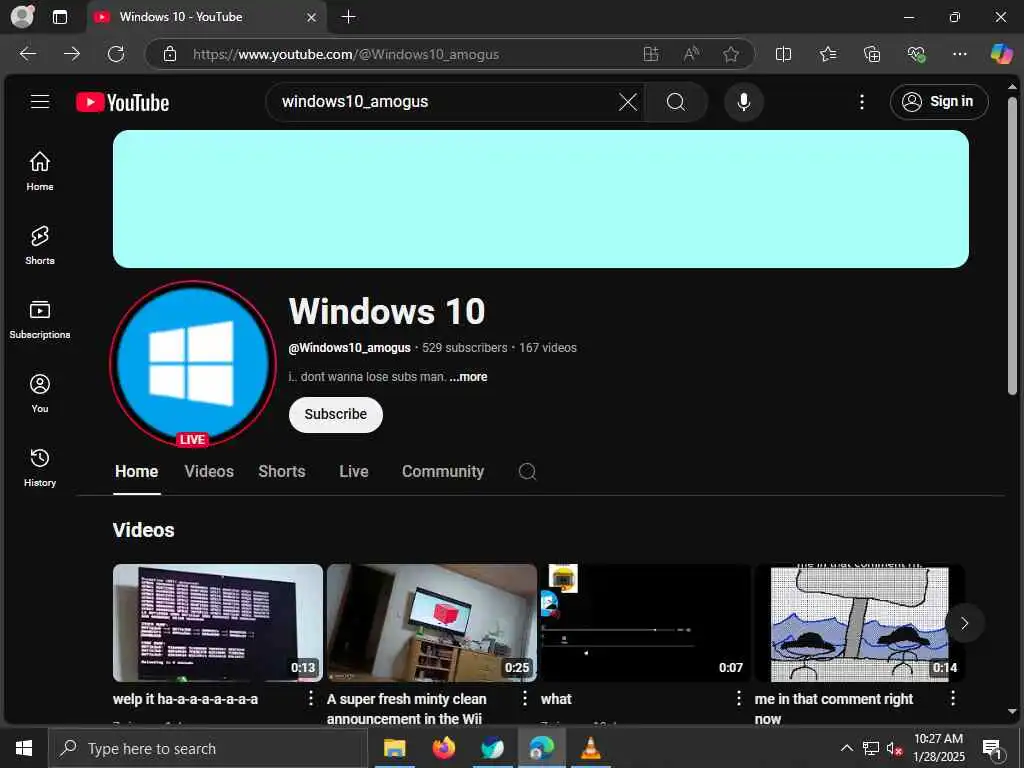Open options for 'A super fresh minty clean' video
Viewport: 1024px width, 768px height.
tap(524, 699)
